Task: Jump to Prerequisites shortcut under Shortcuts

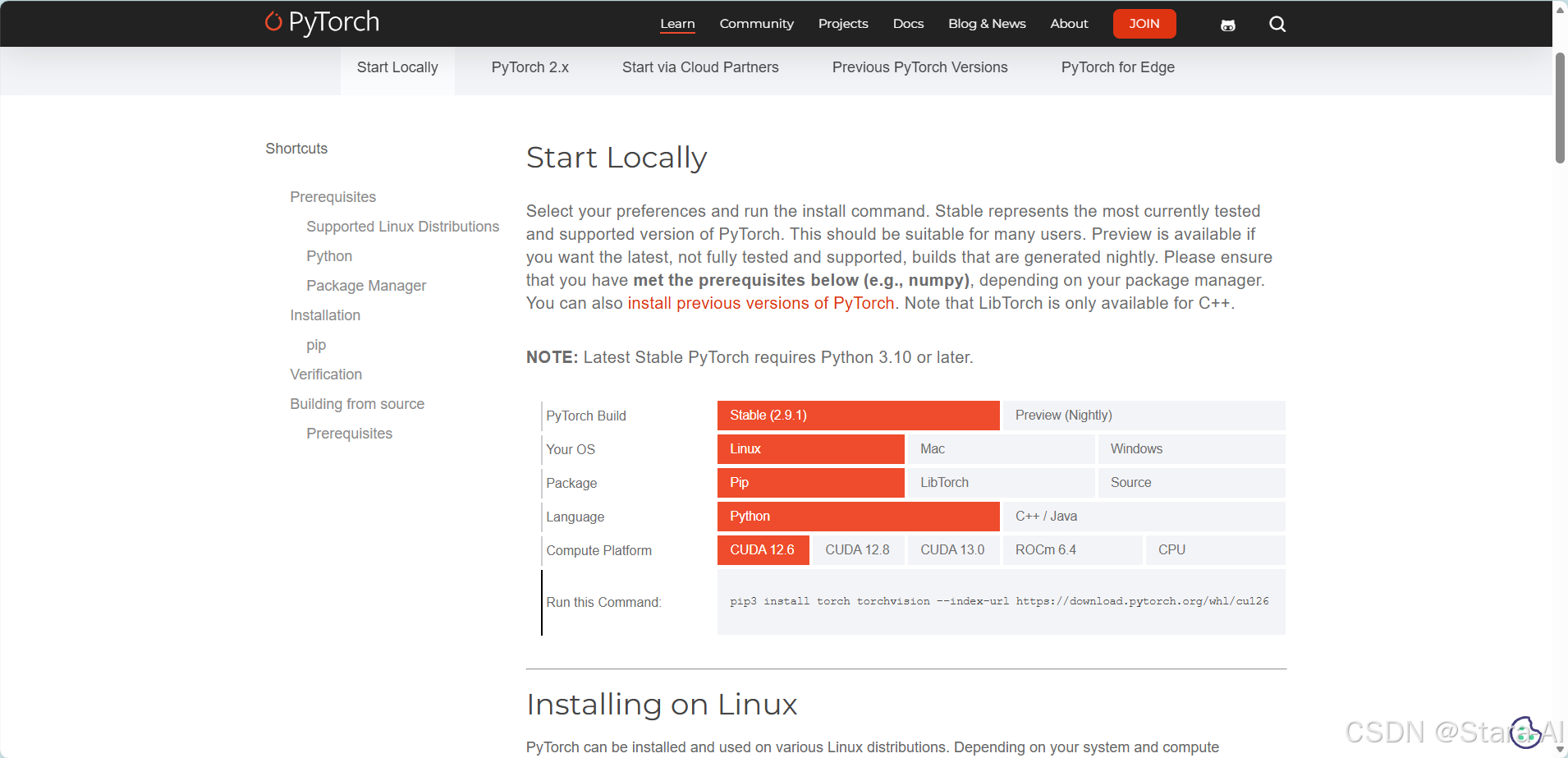Action: point(332,197)
